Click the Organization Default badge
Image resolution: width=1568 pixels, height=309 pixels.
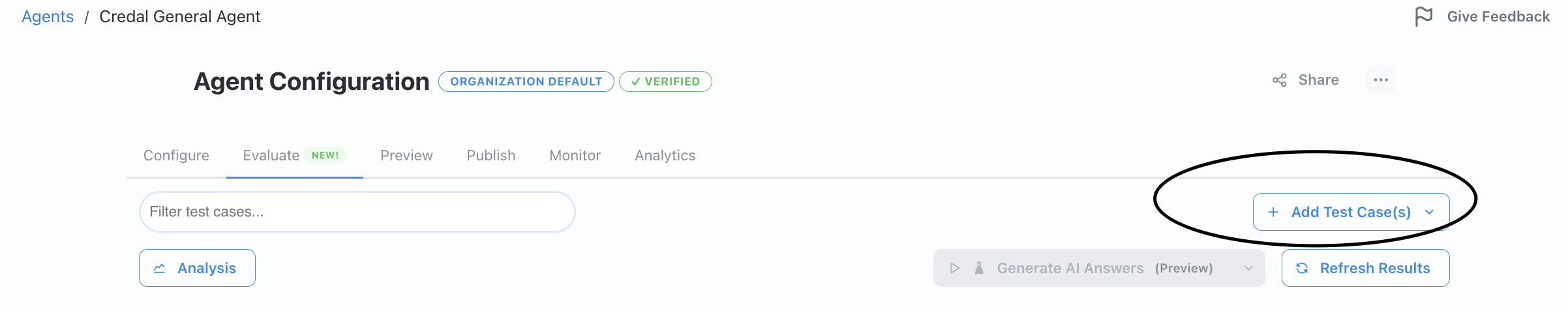[x=526, y=81]
